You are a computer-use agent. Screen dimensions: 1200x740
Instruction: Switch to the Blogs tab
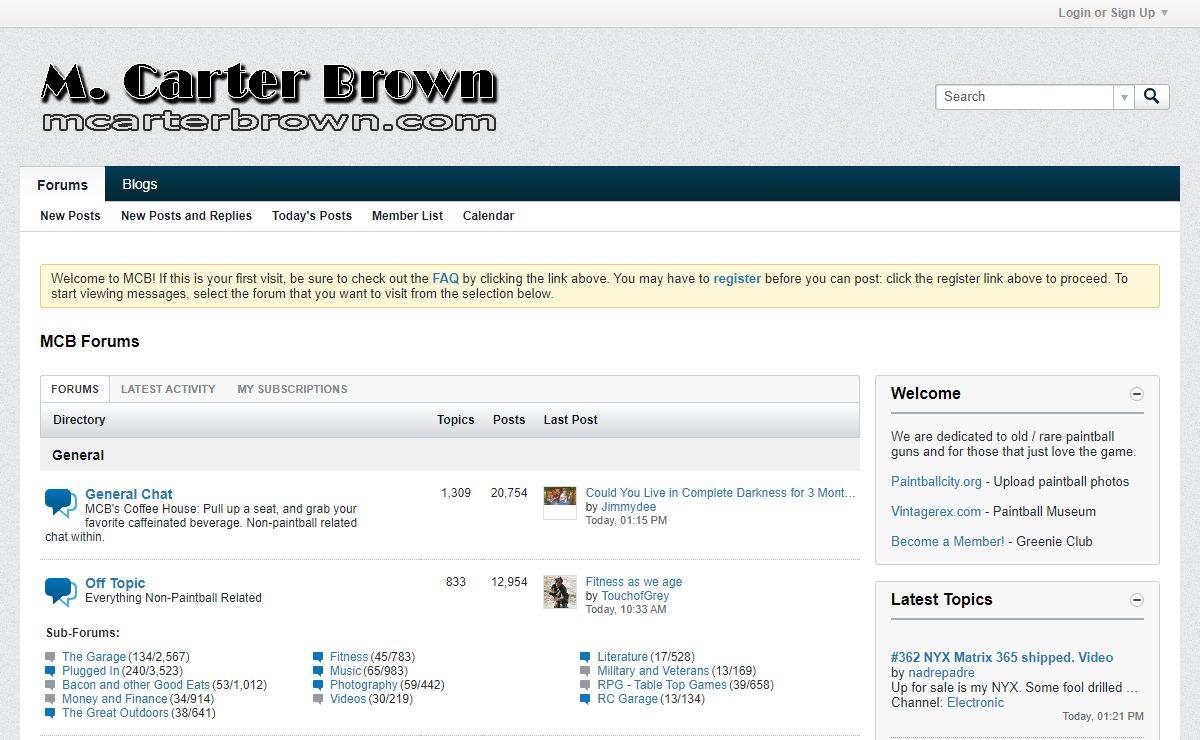[139, 184]
